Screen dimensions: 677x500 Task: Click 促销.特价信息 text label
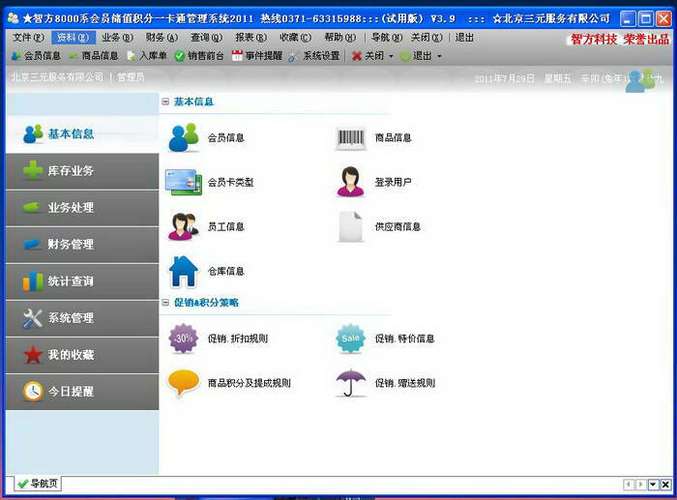tap(405, 339)
